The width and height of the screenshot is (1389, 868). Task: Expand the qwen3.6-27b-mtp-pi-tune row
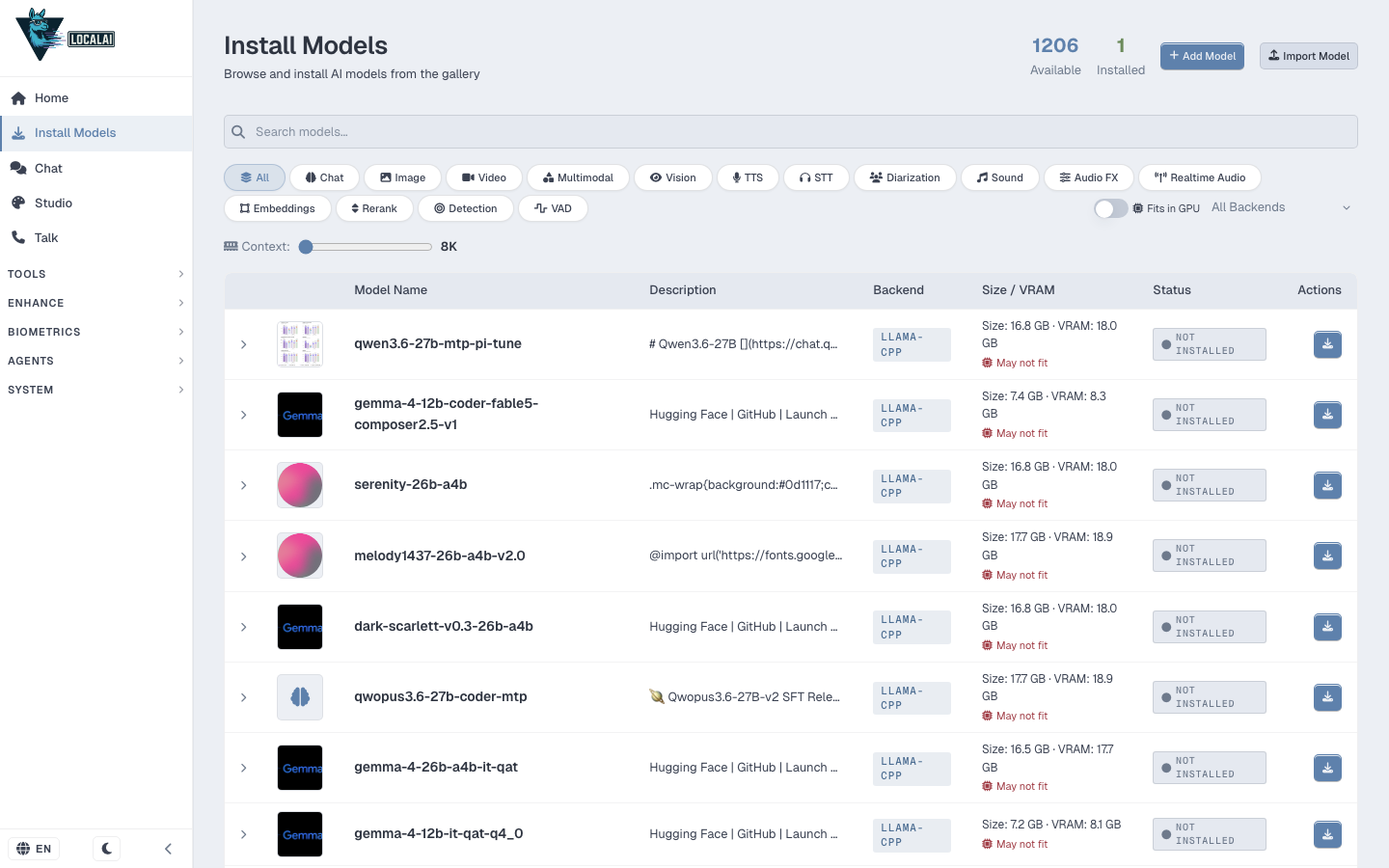pos(244,344)
